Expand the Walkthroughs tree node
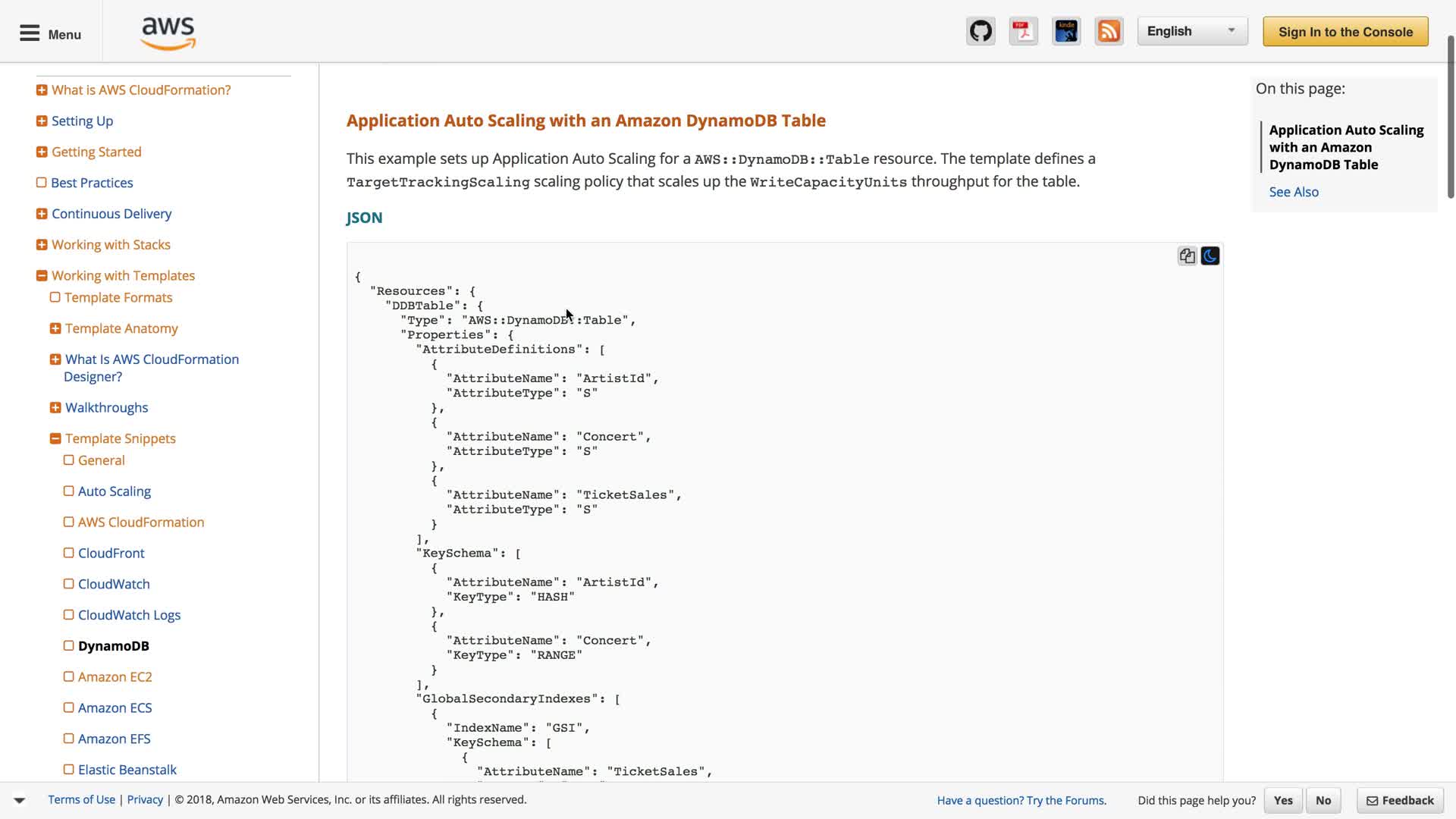 point(55,408)
